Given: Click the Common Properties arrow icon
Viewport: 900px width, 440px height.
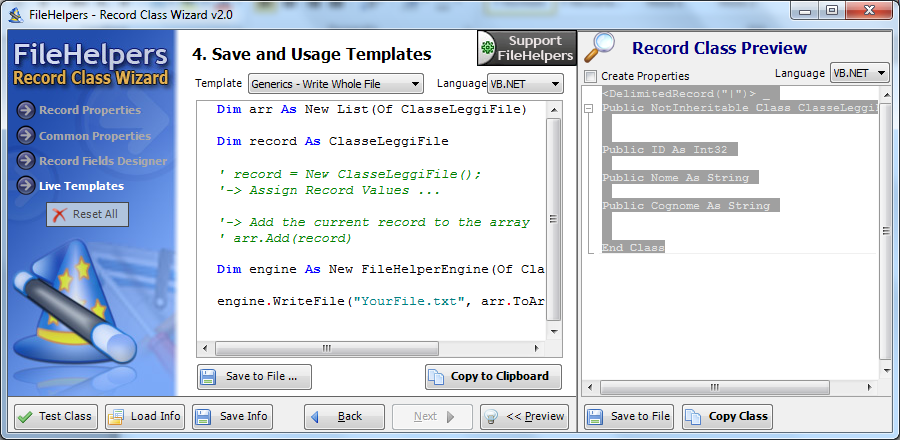Looking at the screenshot, I should (26, 136).
